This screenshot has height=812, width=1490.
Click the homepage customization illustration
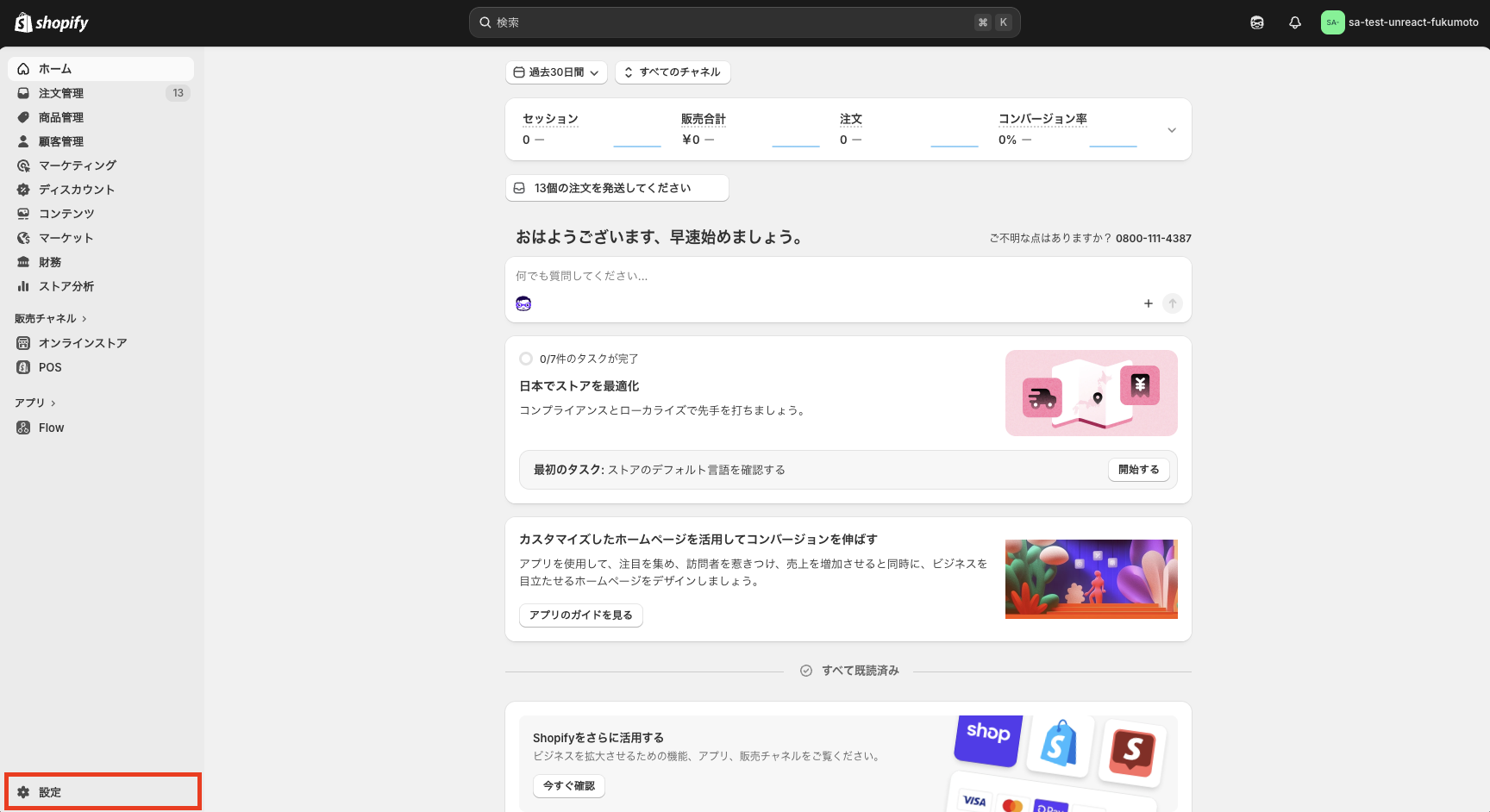point(1092,579)
